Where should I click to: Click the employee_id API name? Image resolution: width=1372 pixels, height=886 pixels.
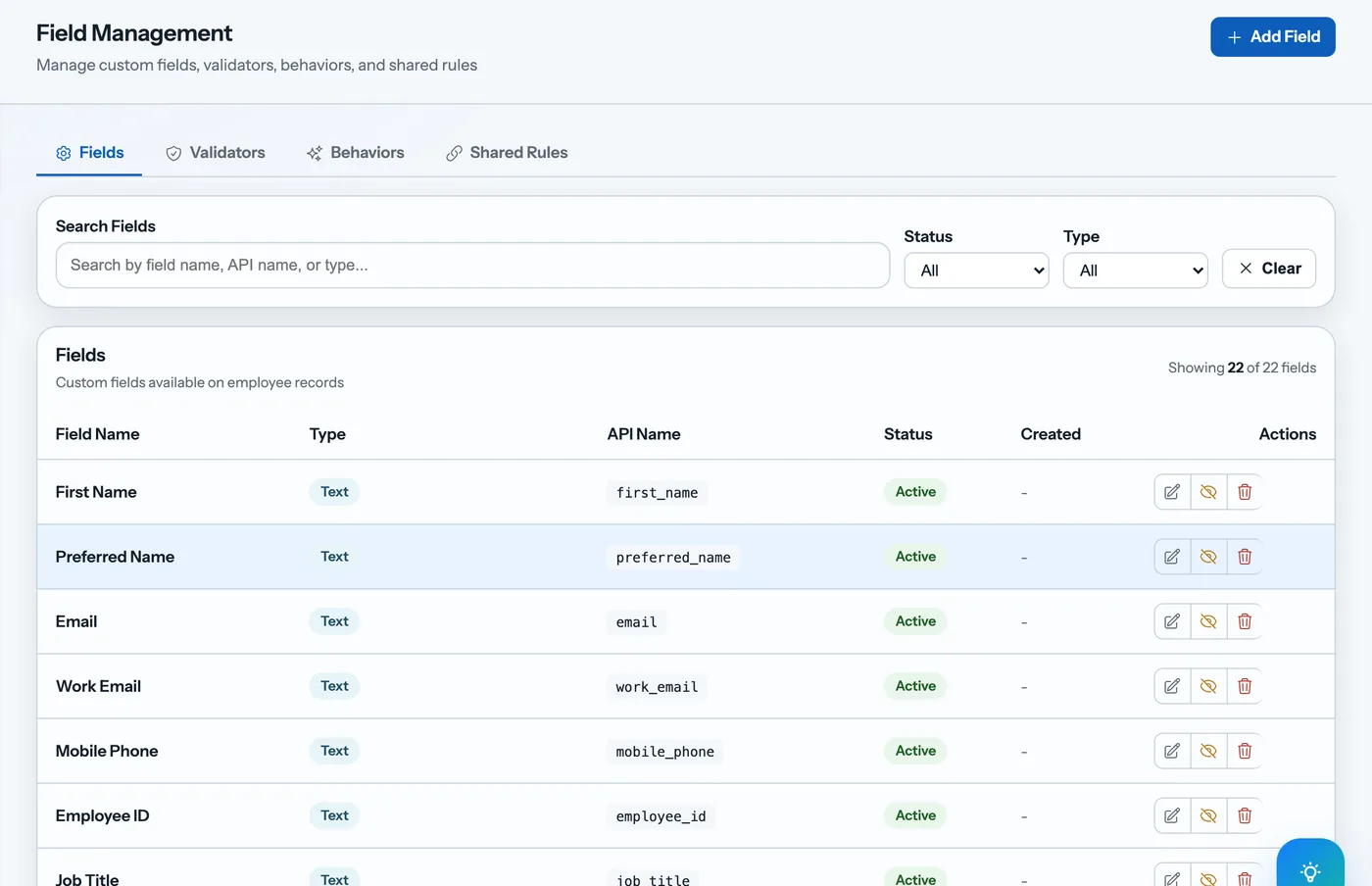tap(661, 816)
